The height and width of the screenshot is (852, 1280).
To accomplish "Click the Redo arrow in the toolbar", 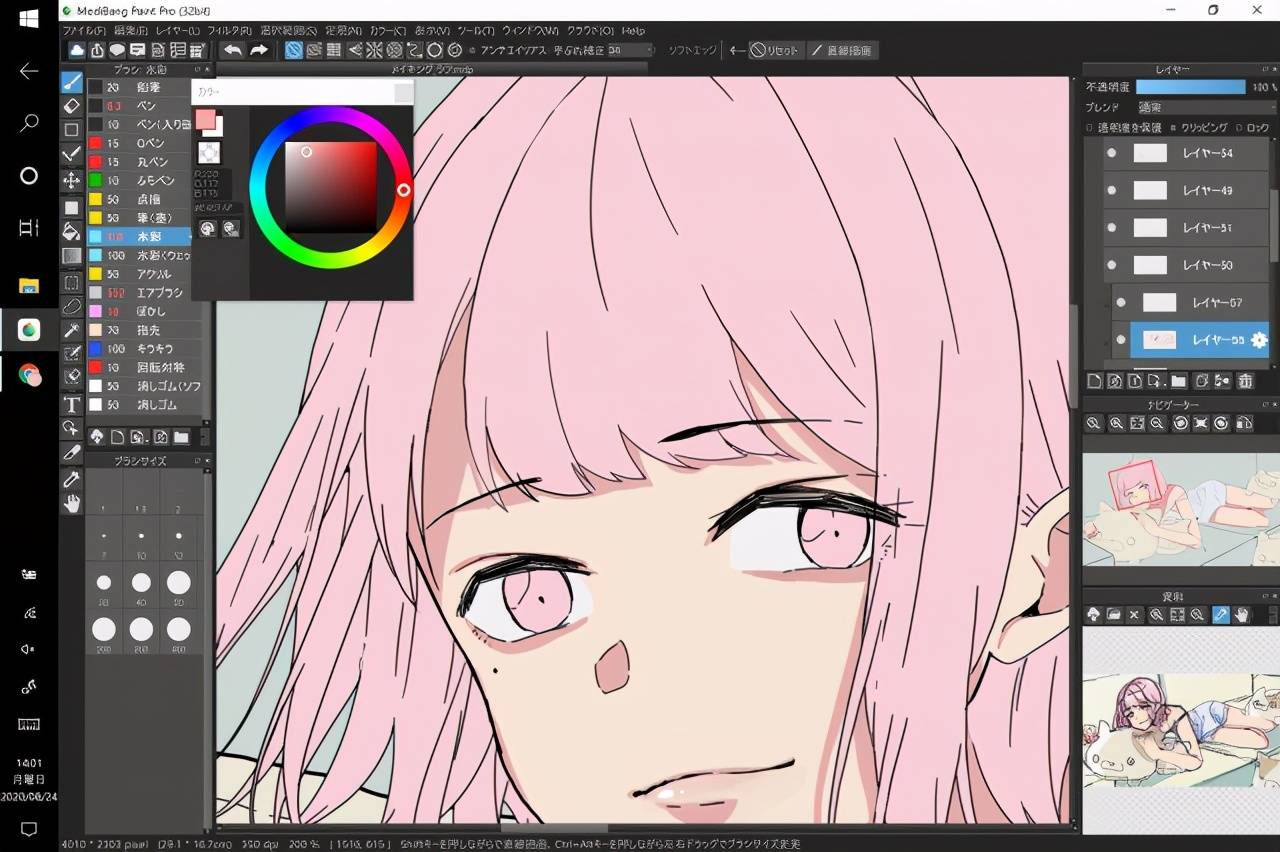I will [x=259, y=50].
